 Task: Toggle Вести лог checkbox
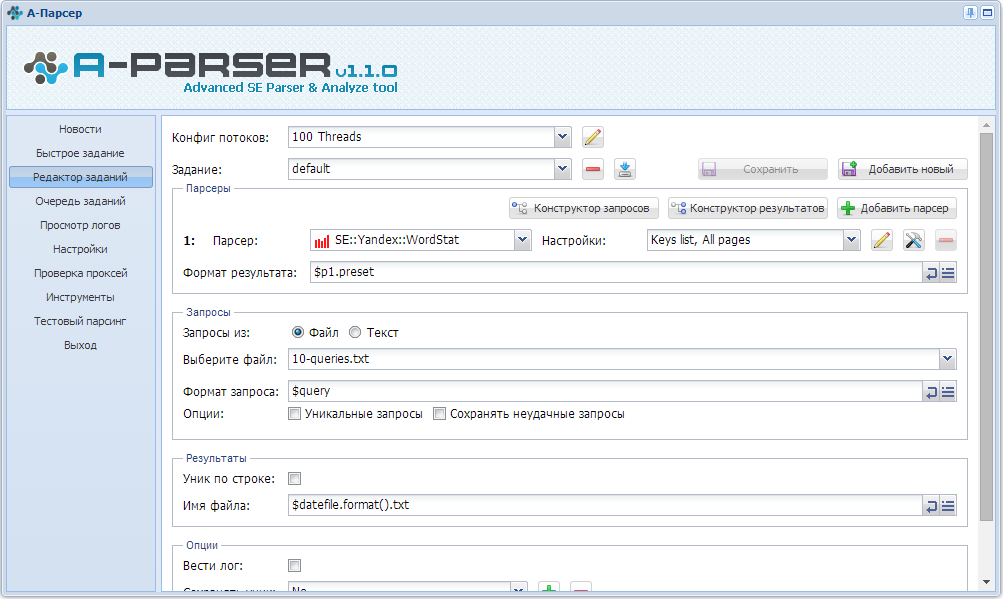(294, 565)
